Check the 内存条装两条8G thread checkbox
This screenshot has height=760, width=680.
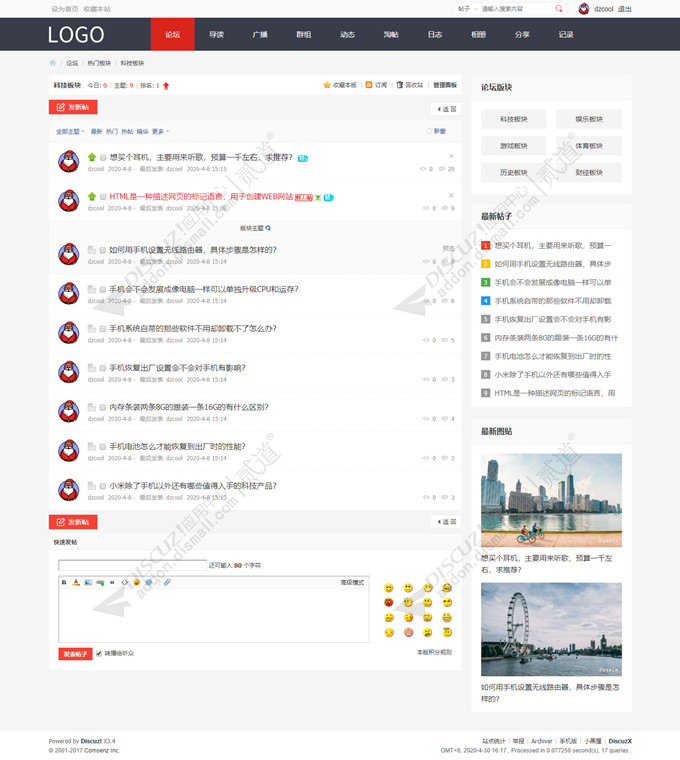[103, 407]
